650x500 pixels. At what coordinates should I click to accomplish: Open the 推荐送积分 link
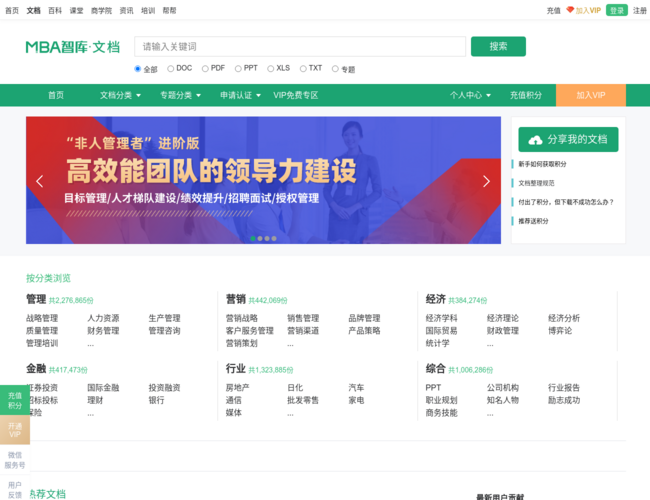point(533,221)
